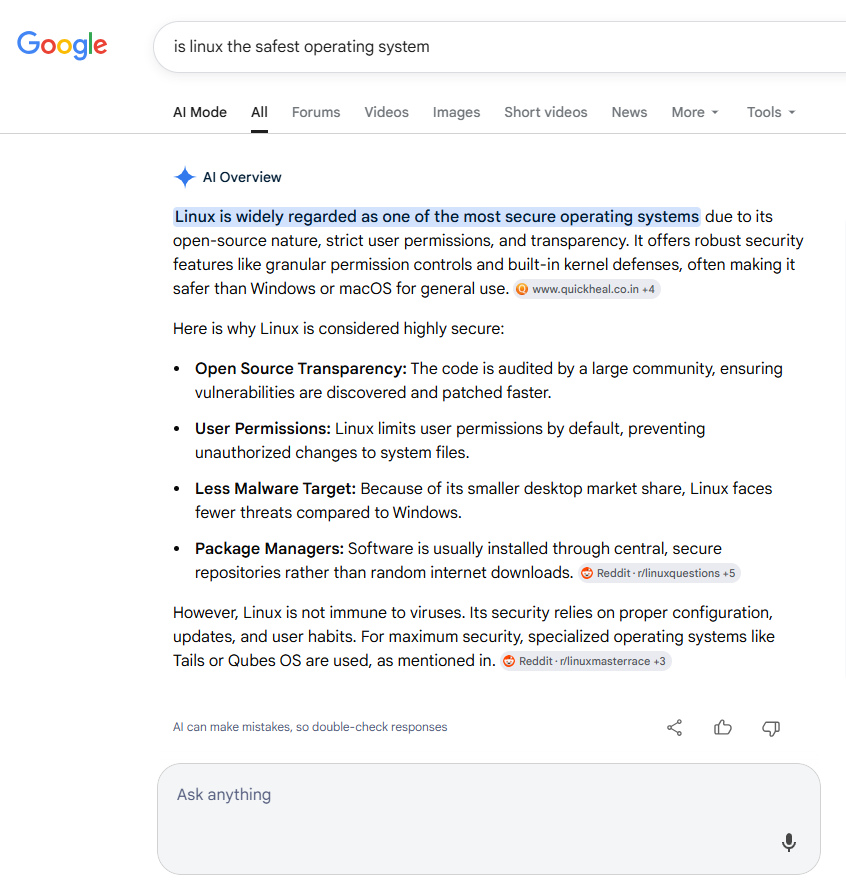Share the AI Overview response

coord(674,727)
